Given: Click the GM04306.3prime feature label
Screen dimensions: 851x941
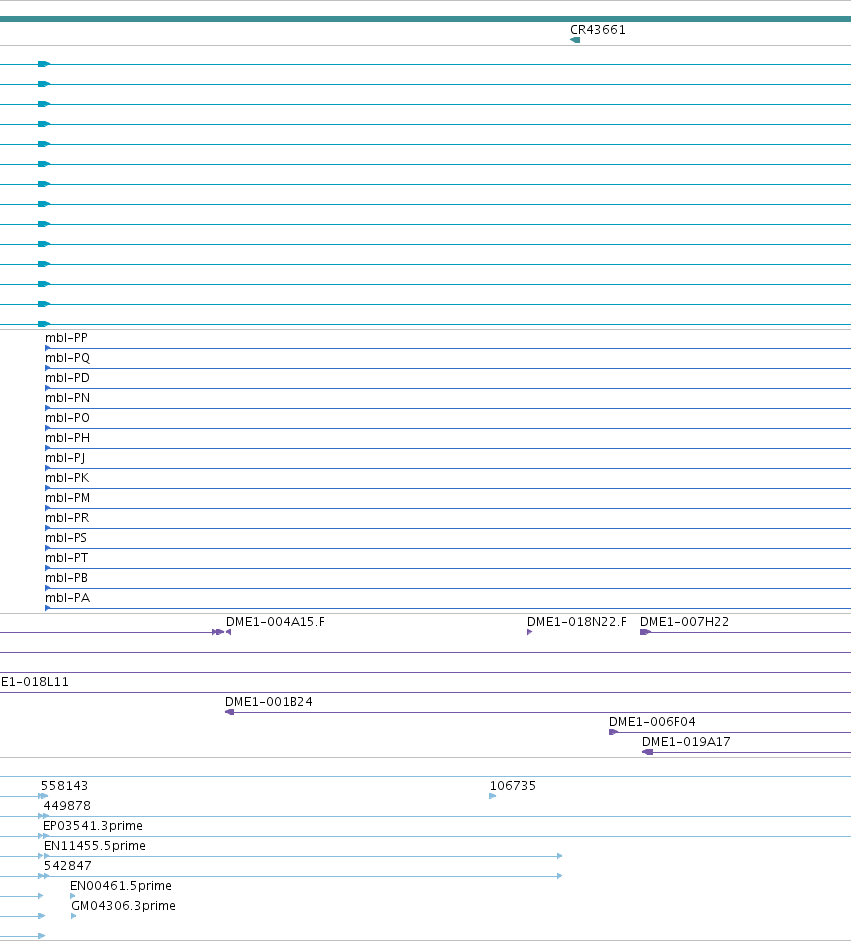Looking at the screenshot, I should point(124,906).
